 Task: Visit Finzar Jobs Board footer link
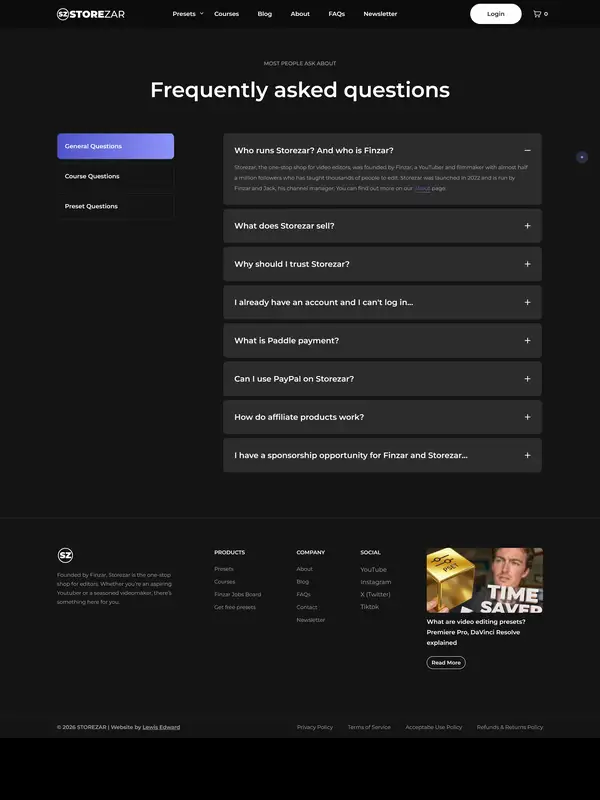tap(238, 594)
